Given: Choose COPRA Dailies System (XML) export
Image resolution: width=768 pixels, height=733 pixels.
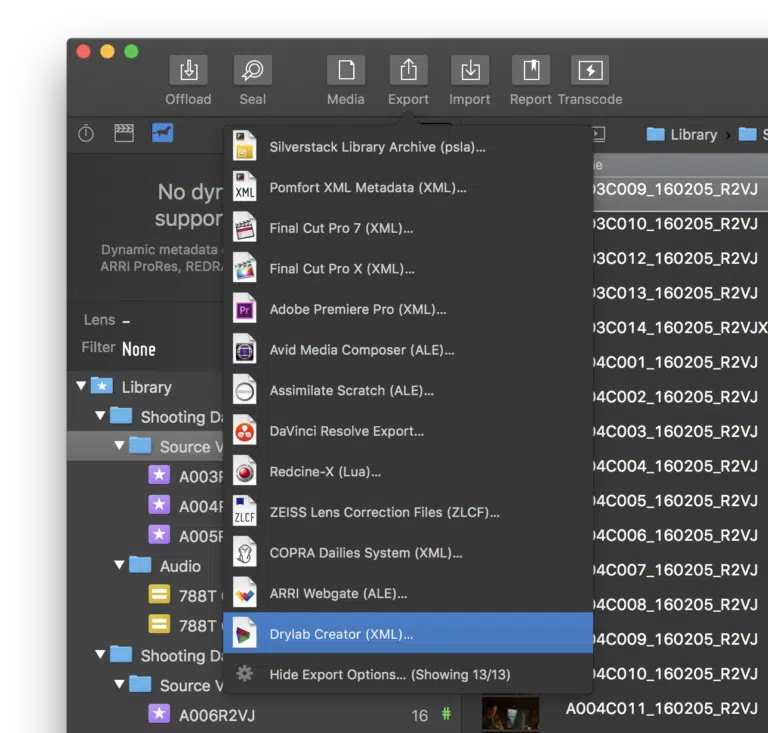Looking at the screenshot, I should [x=408, y=553].
